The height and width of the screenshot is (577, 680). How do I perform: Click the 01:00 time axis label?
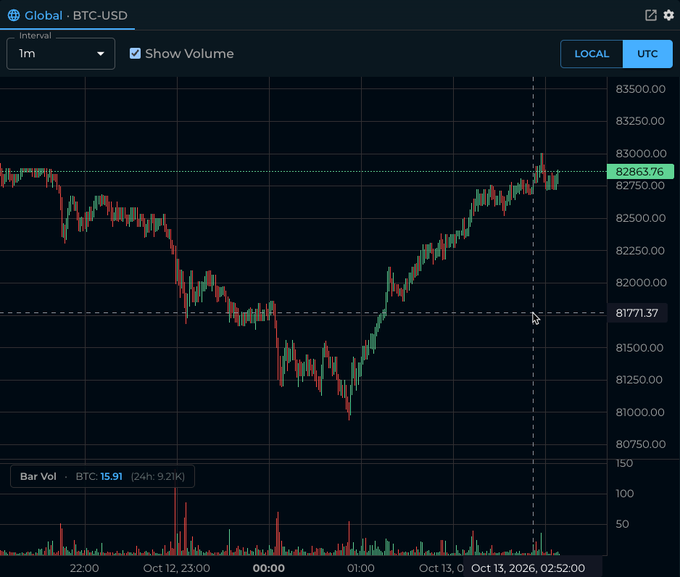tap(361, 568)
